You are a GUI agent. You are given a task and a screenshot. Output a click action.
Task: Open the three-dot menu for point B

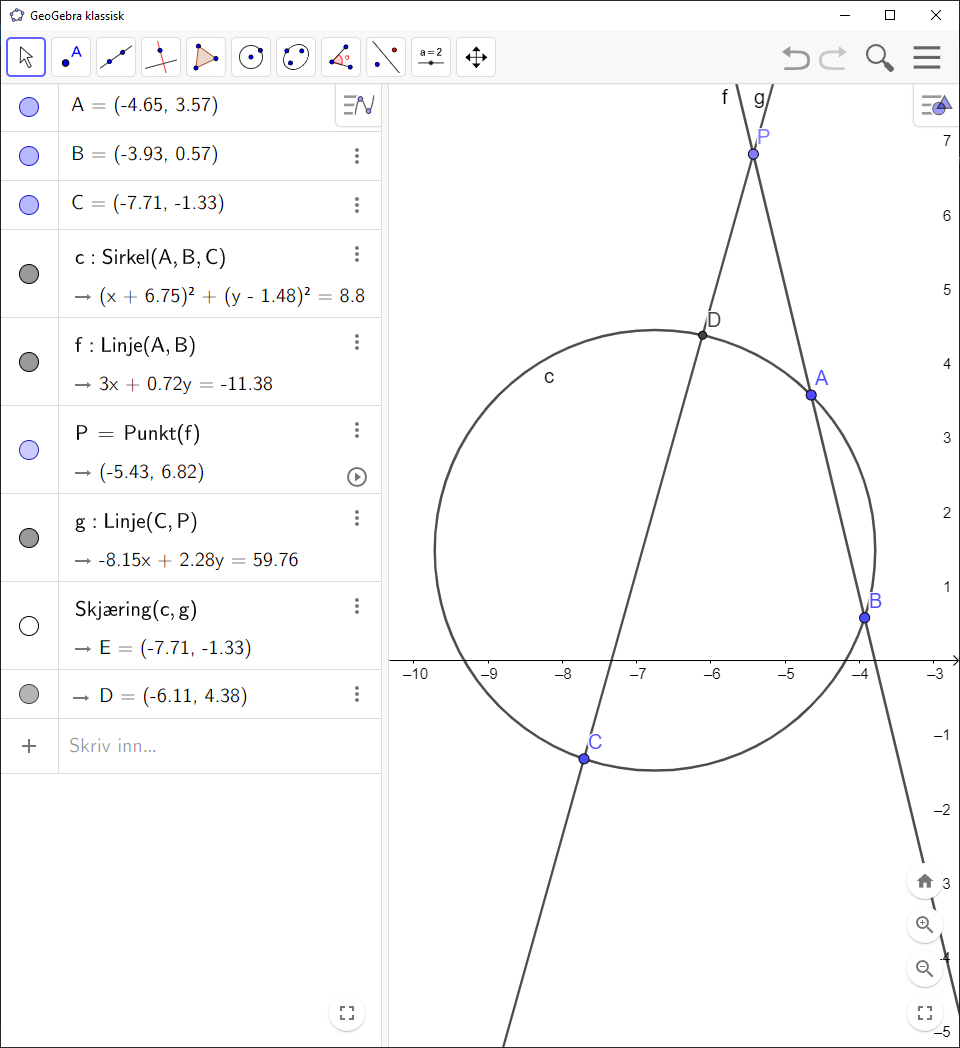click(357, 154)
